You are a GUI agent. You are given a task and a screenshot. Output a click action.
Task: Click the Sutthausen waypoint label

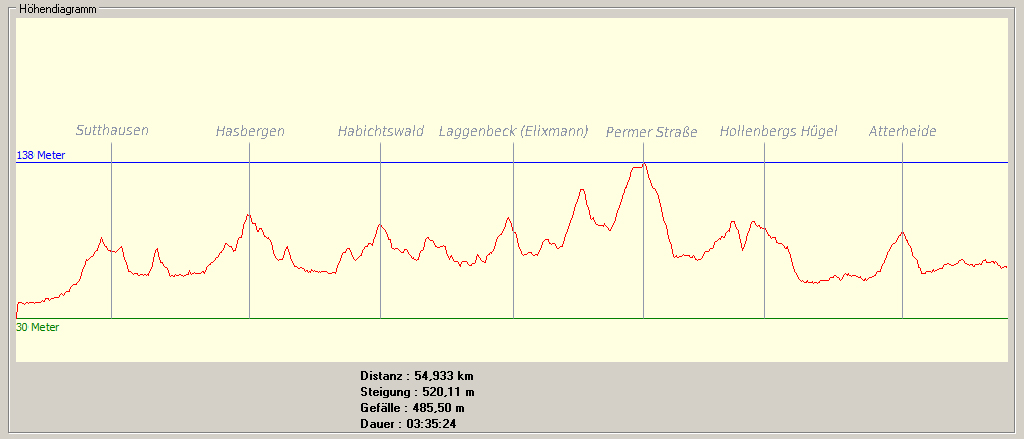(x=112, y=131)
